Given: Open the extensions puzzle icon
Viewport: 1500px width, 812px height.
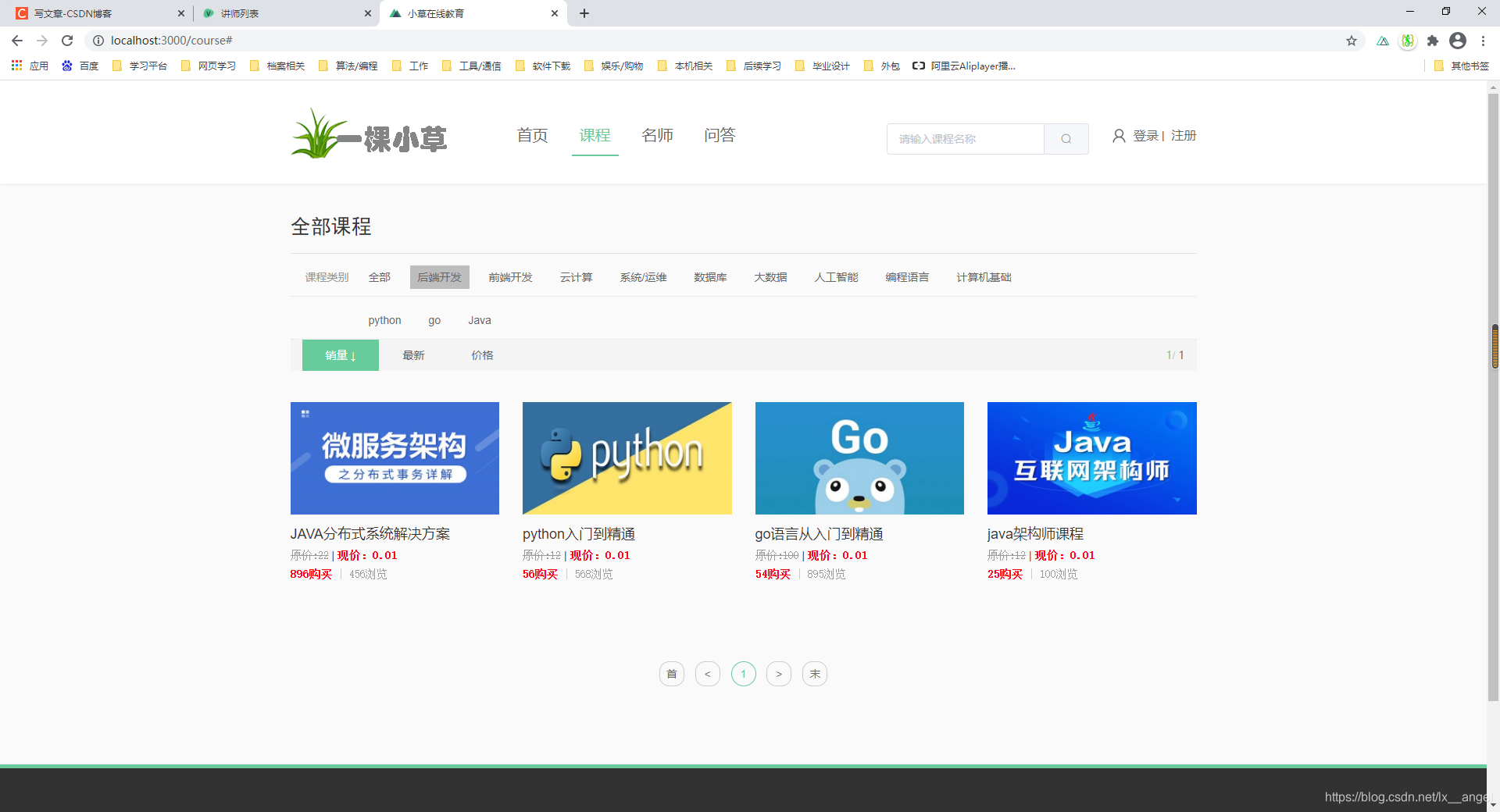Looking at the screenshot, I should coord(1433,41).
